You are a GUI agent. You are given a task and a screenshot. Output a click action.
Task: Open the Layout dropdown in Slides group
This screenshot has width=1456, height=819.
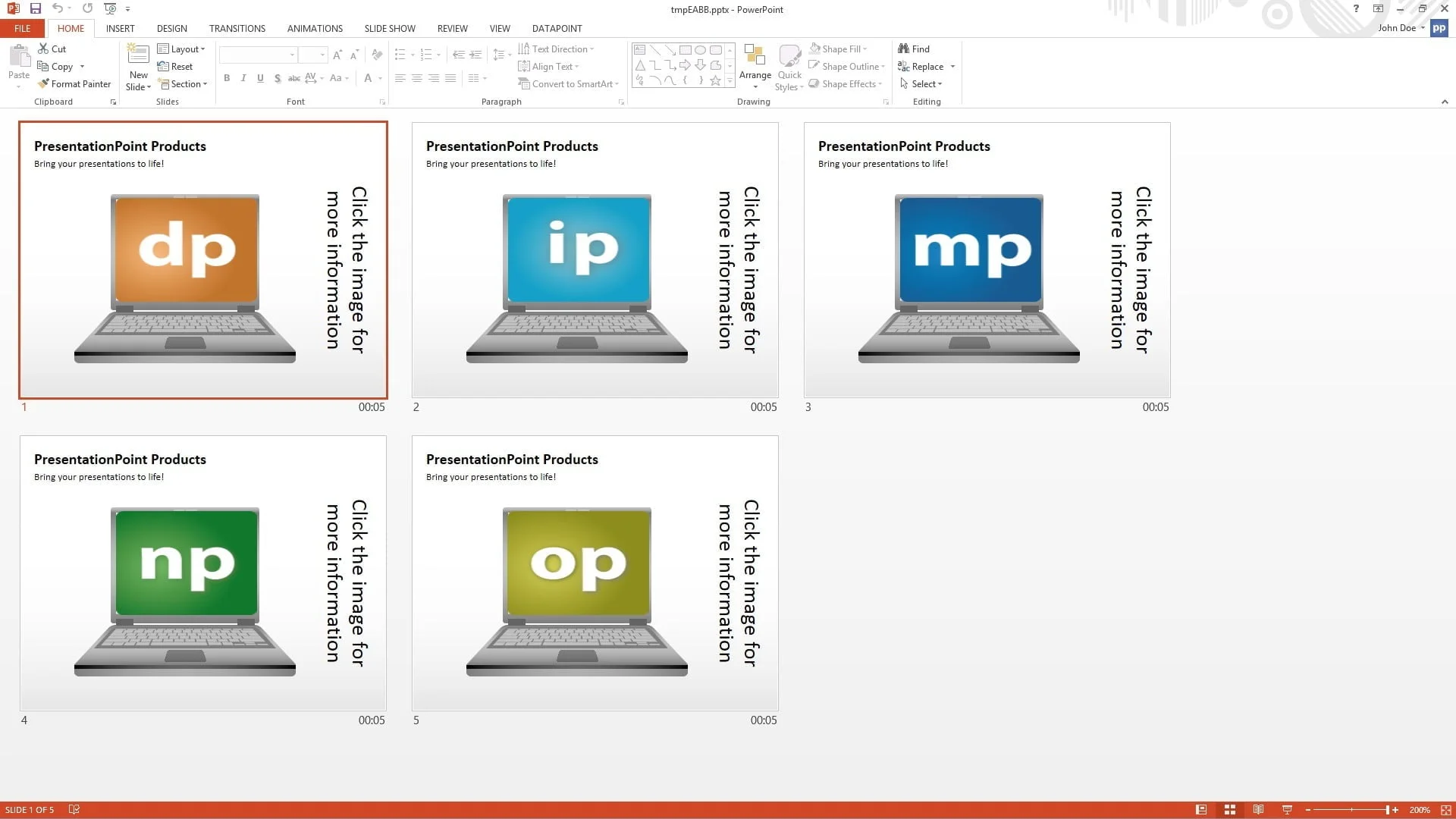click(x=182, y=48)
